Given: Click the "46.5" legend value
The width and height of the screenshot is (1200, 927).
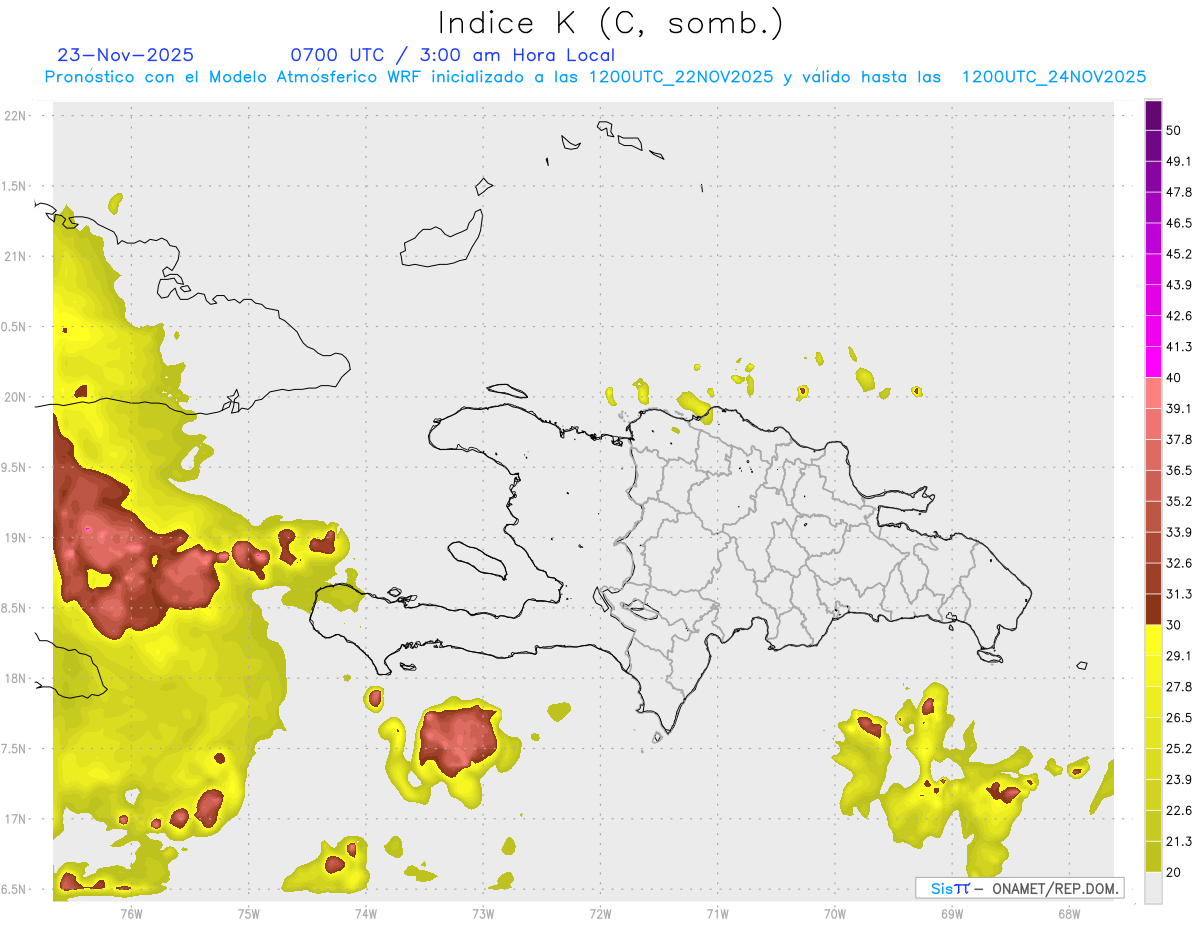Looking at the screenshot, I should point(1179,223).
